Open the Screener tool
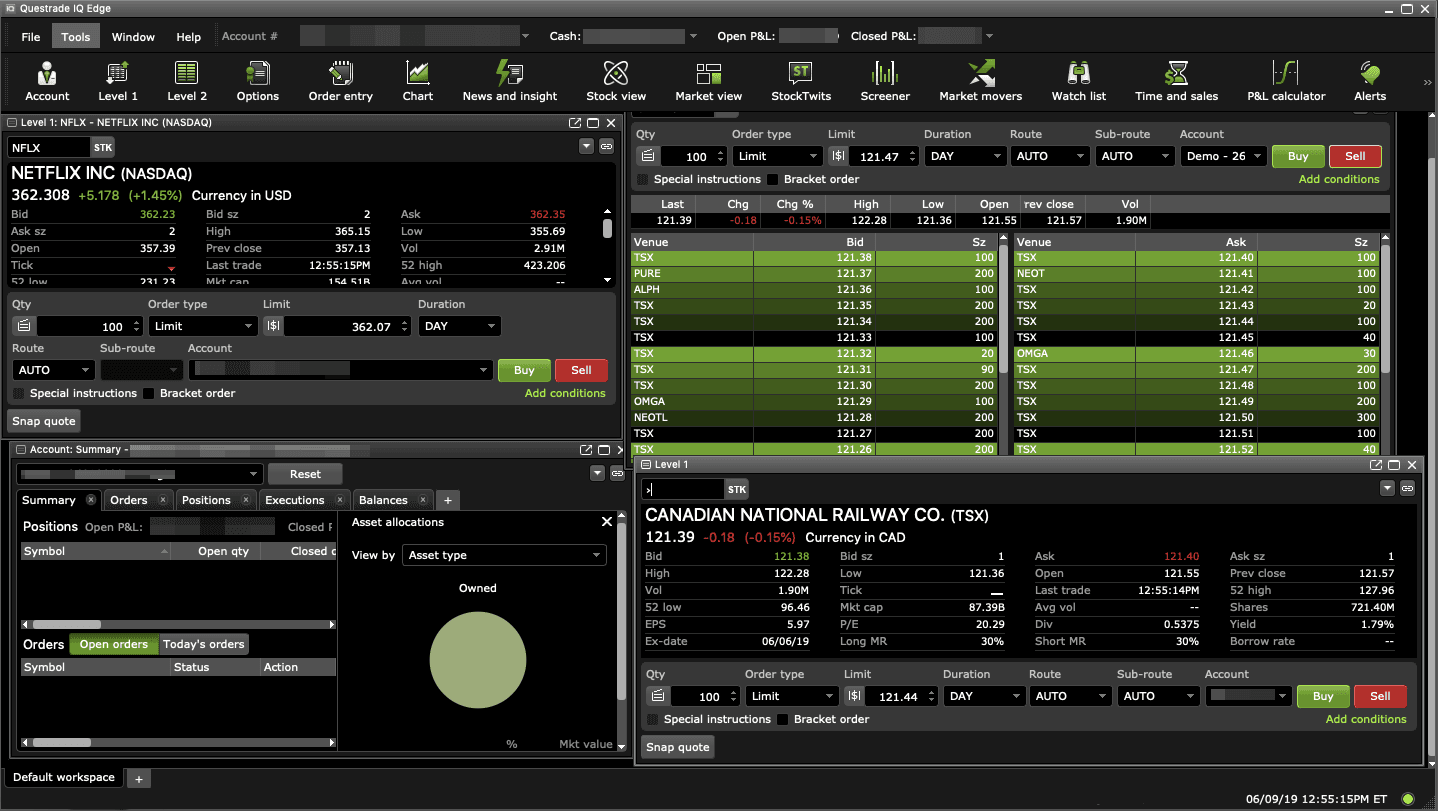The height and width of the screenshot is (811, 1438). pyautogui.click(x=884, y=80)
